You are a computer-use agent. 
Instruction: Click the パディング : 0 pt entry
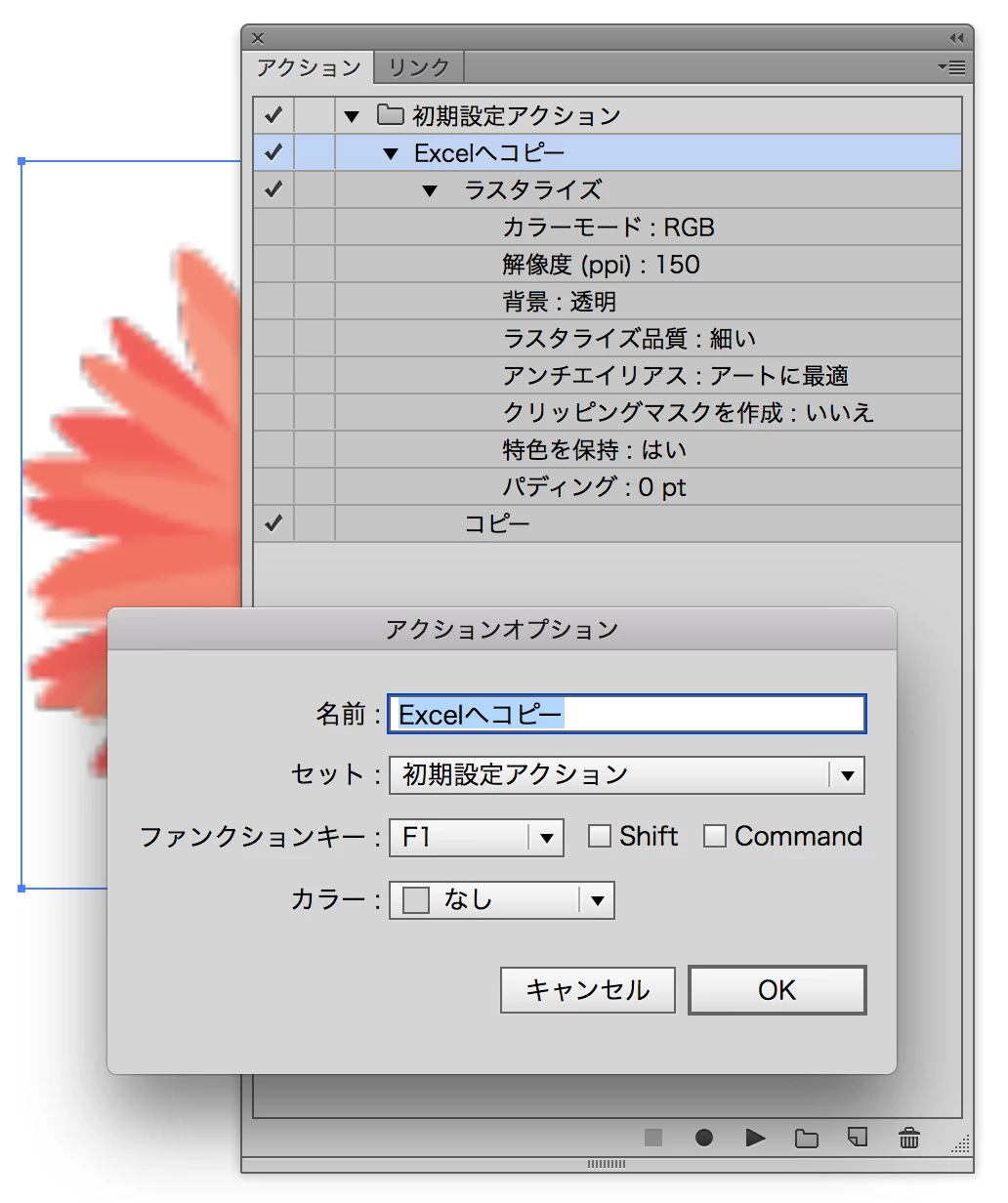coord(594,487)
